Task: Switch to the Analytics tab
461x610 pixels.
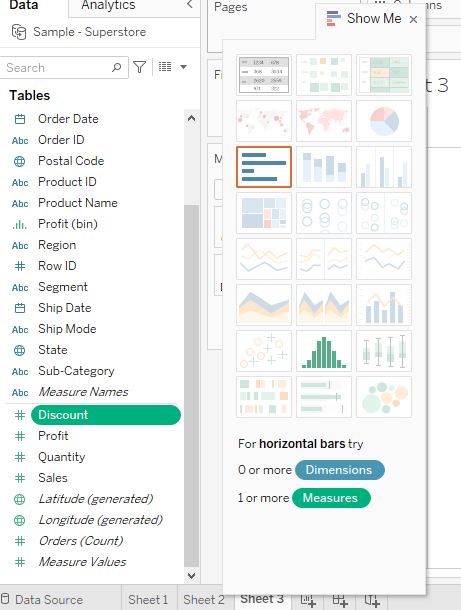Action: pyautogui.click(x=109, y=5)
